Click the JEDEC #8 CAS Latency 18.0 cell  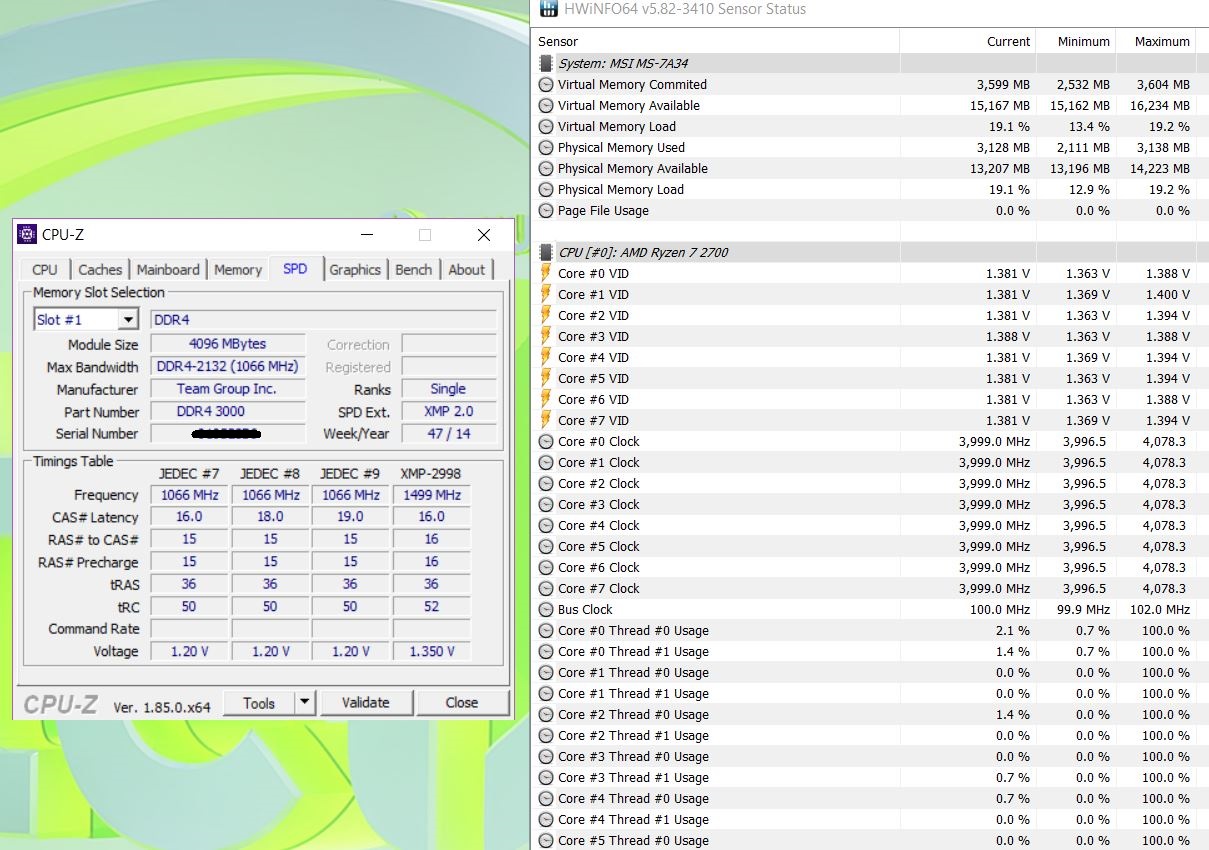270,517
